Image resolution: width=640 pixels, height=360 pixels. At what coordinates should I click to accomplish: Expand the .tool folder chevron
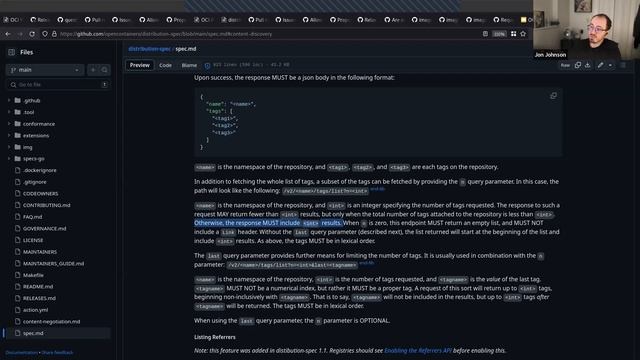9,112
